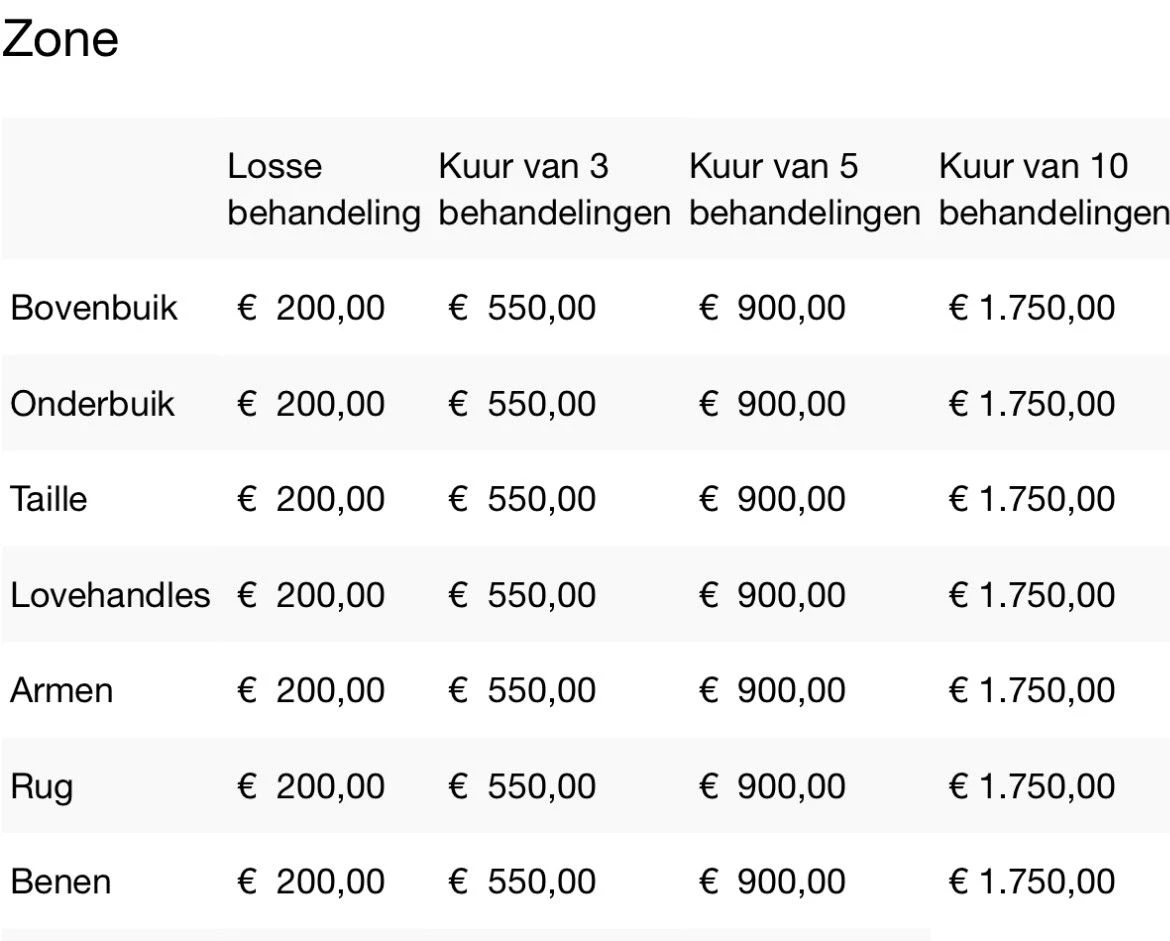The width and height of the screenshot is (1170, 941).
Task: Select the Benen row label
Action: [x=60, y=881]
